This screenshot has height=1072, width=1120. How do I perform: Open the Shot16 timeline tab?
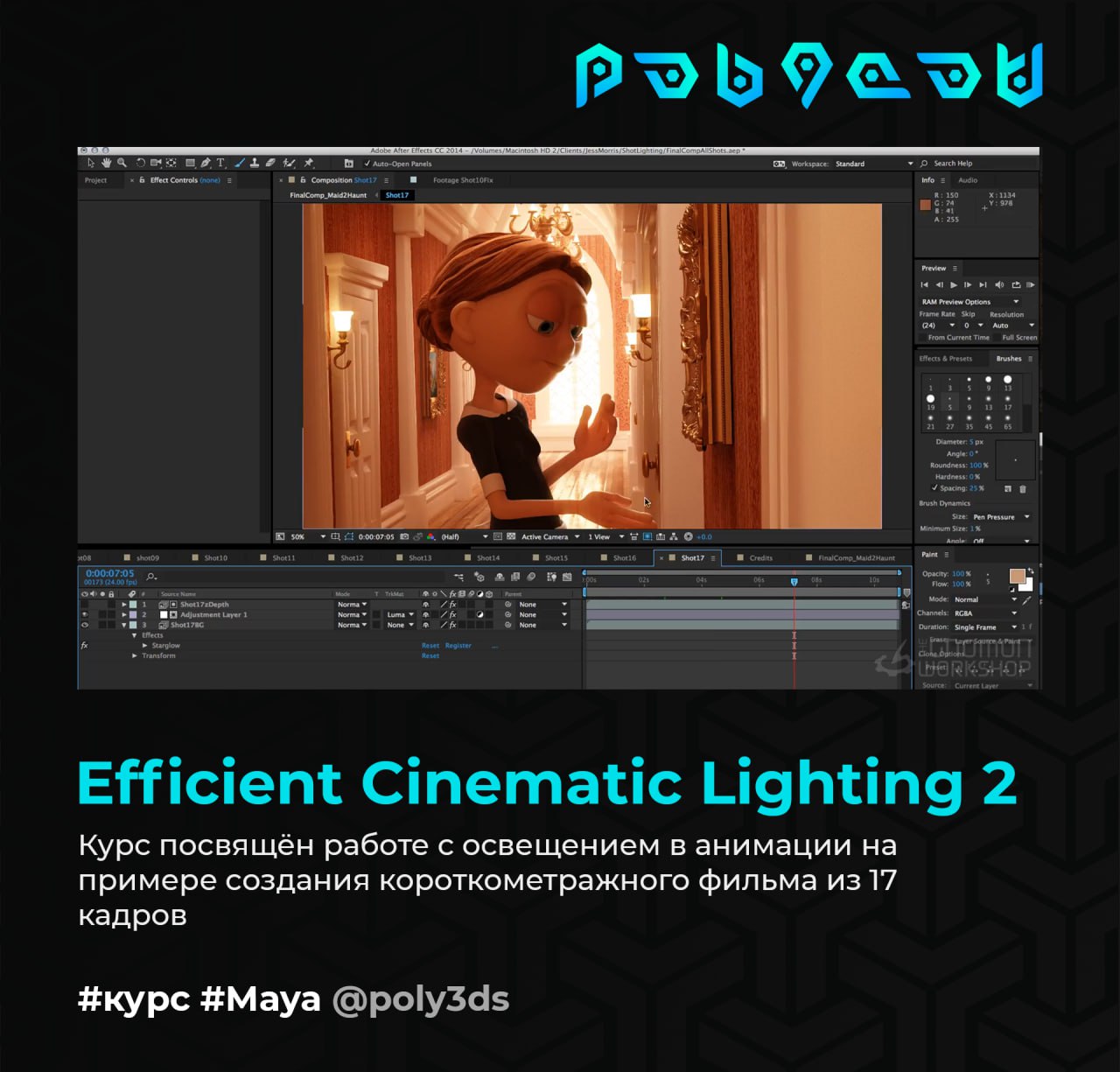624,557
